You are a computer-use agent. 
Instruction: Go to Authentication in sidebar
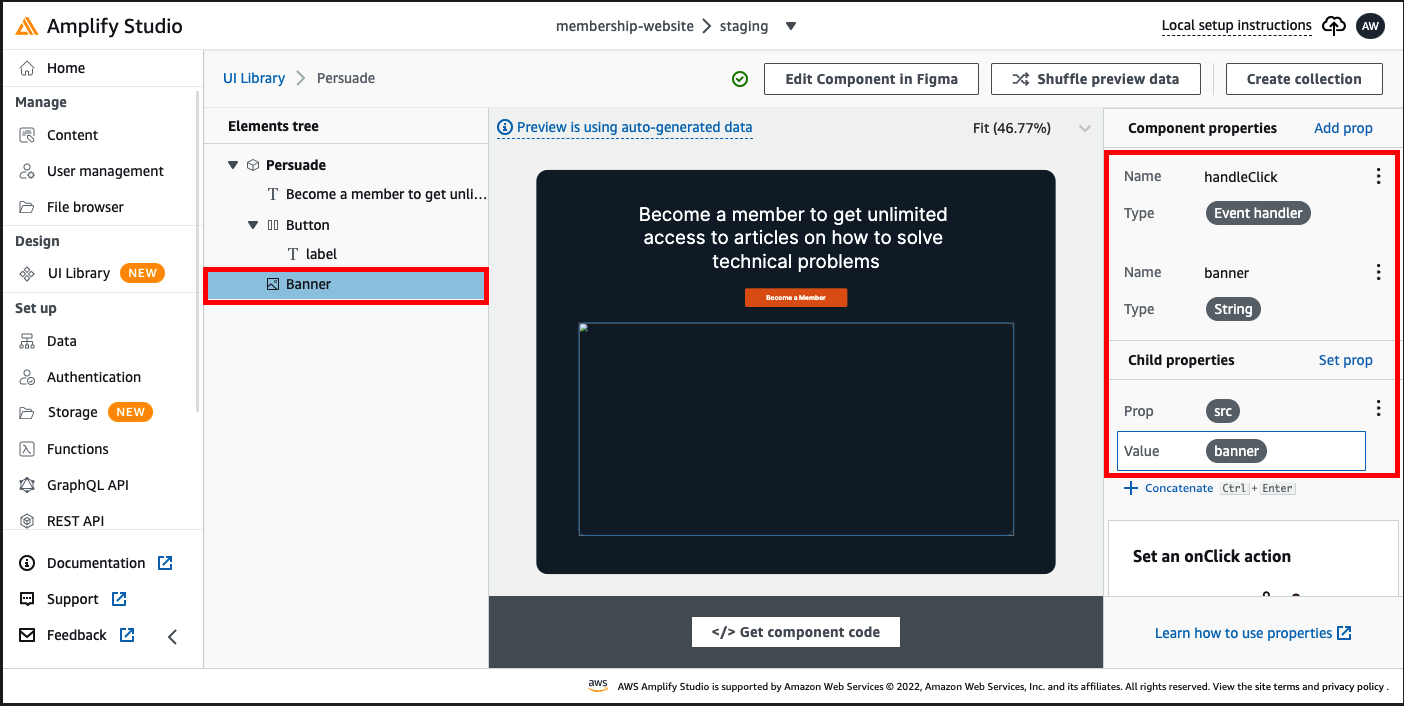(x=94, y=377)
